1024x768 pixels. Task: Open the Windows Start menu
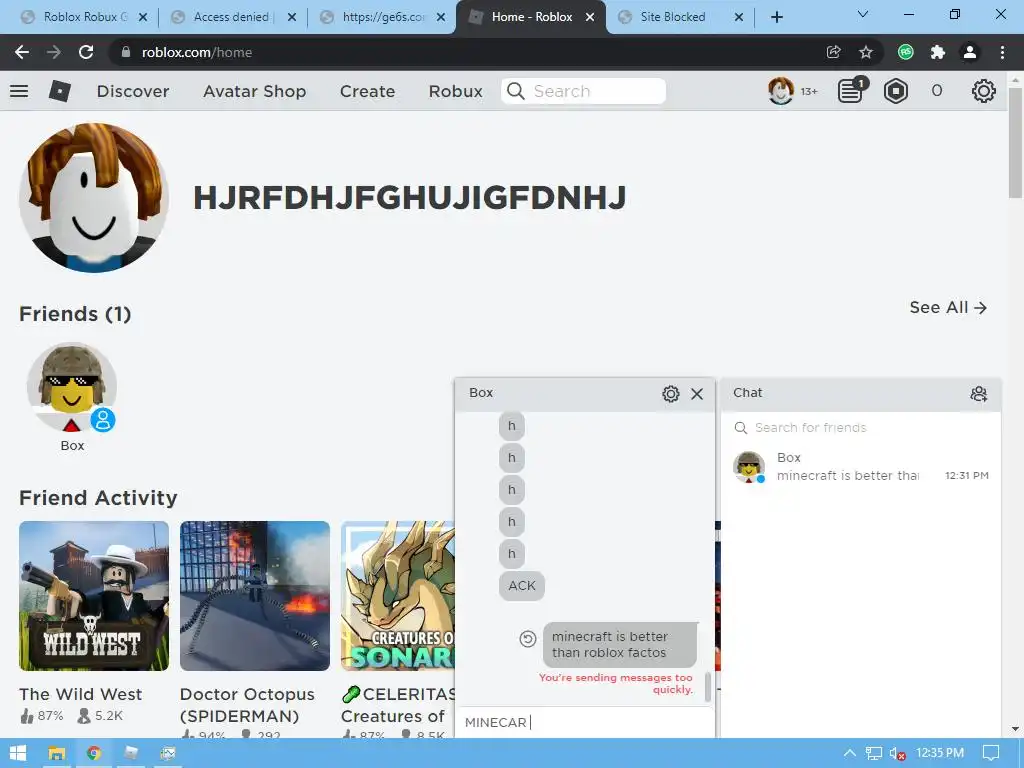coord(18,753)
